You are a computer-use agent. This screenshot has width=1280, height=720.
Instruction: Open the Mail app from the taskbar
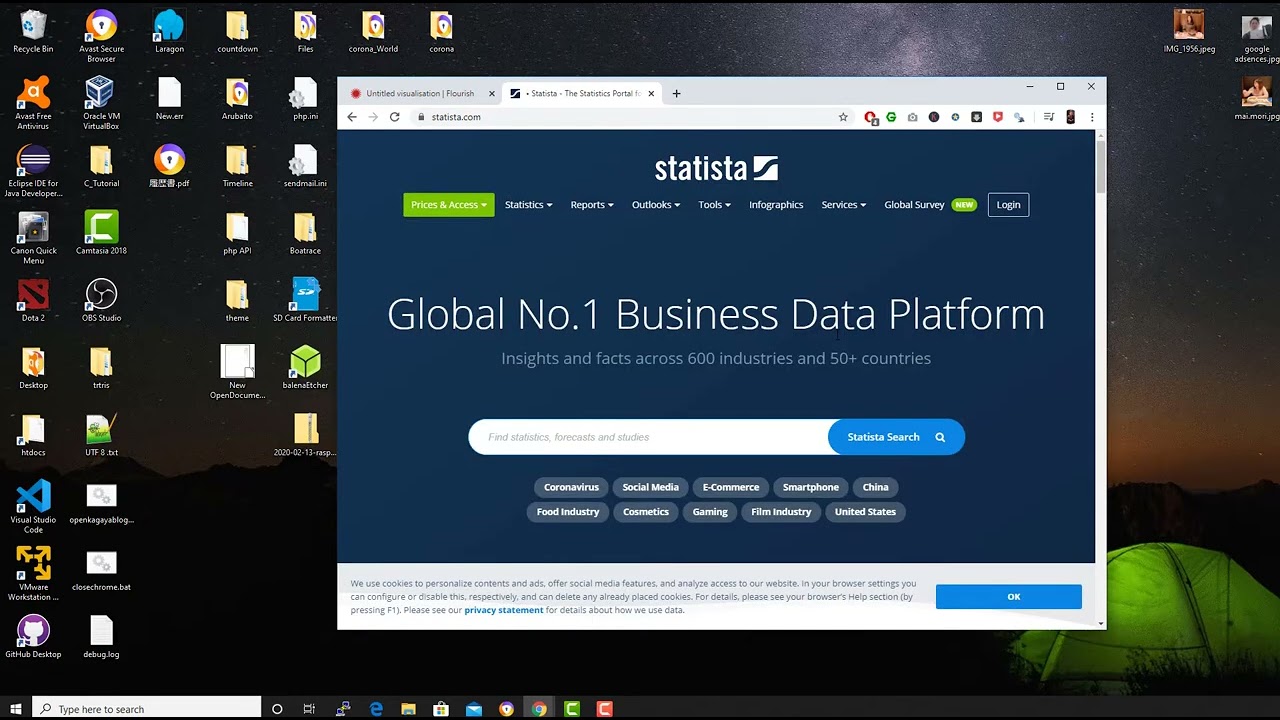[x=474, y=709]
